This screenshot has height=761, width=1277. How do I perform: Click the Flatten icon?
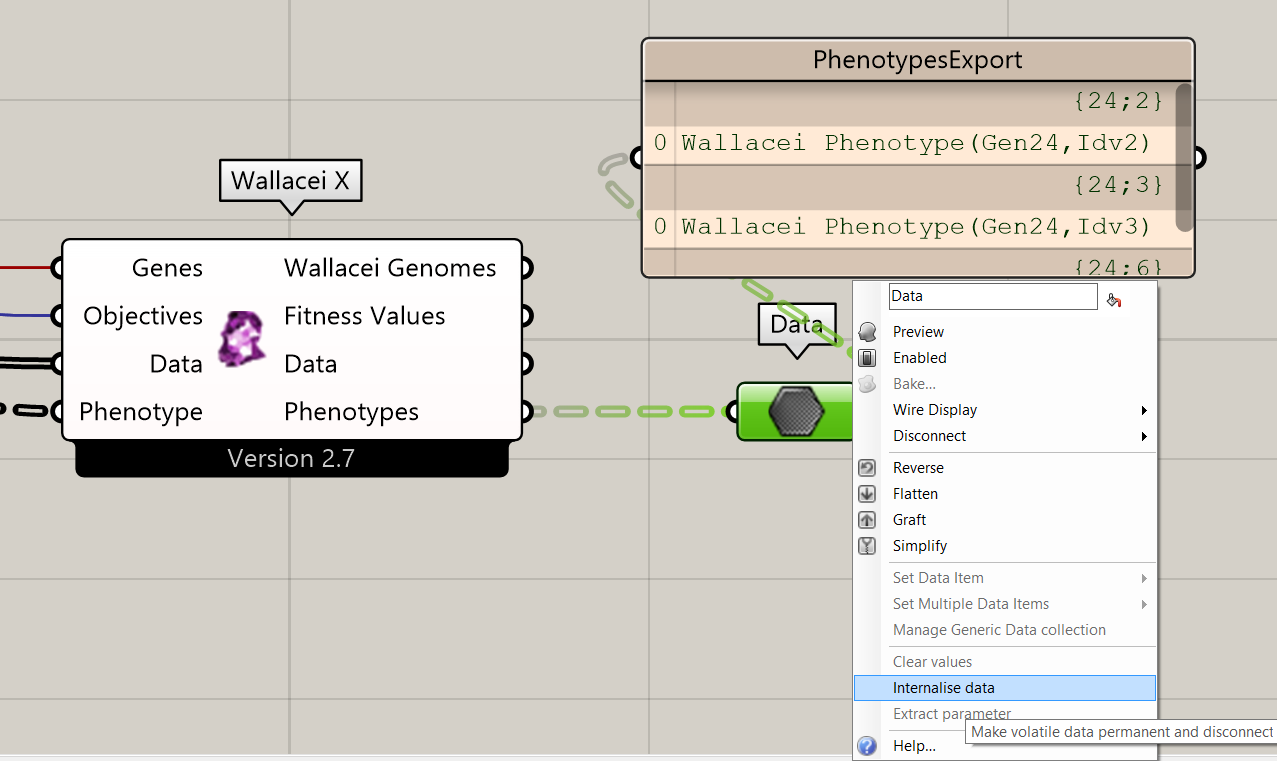coord(867,493)
